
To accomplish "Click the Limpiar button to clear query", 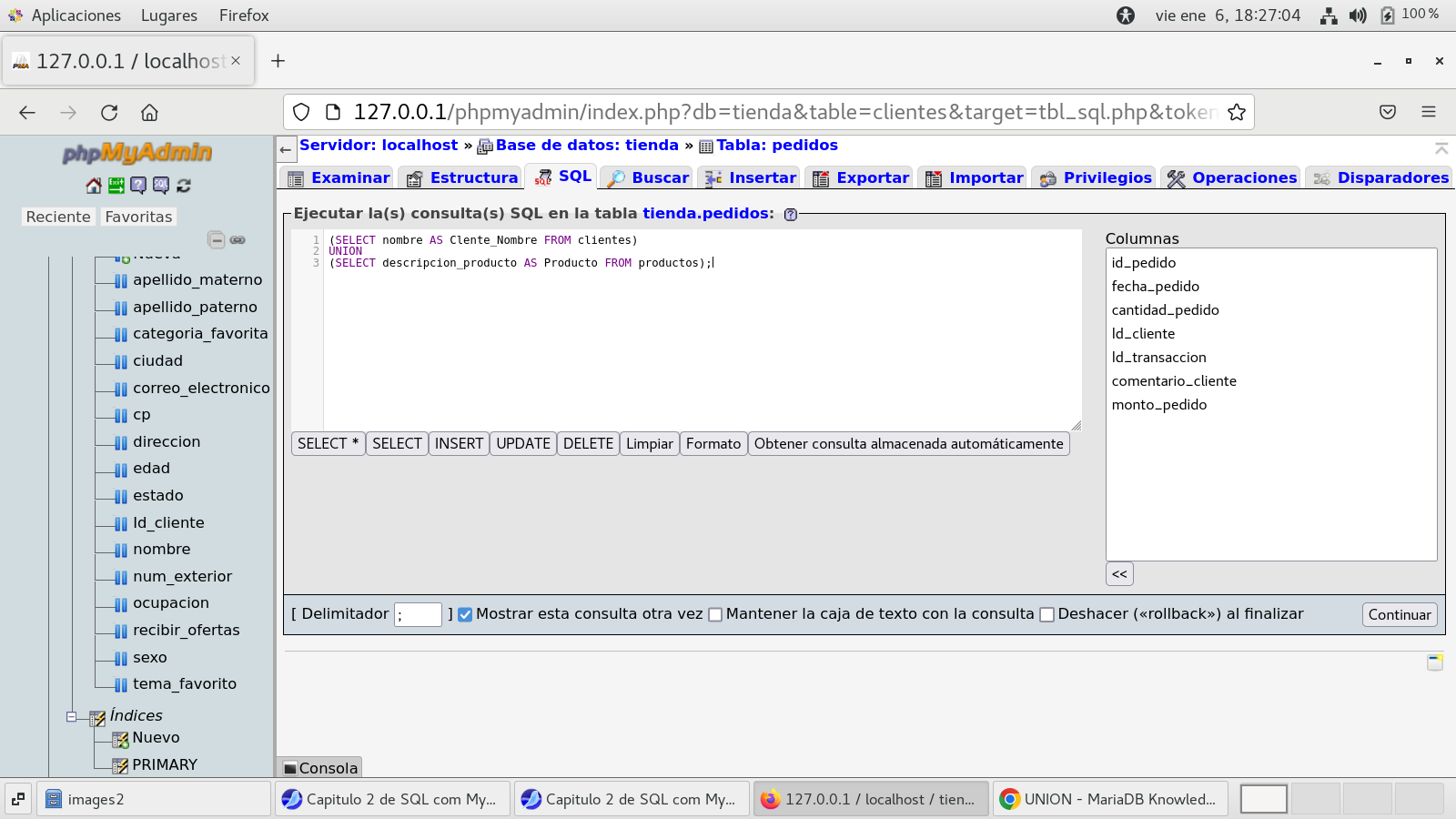I will pyautogui.click(x=649, y=444).
